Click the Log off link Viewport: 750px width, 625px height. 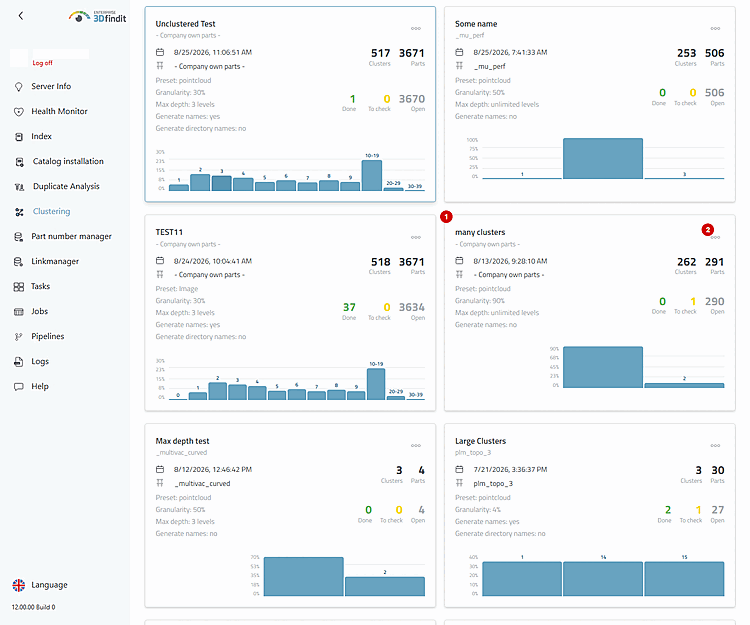click(42, 63)
